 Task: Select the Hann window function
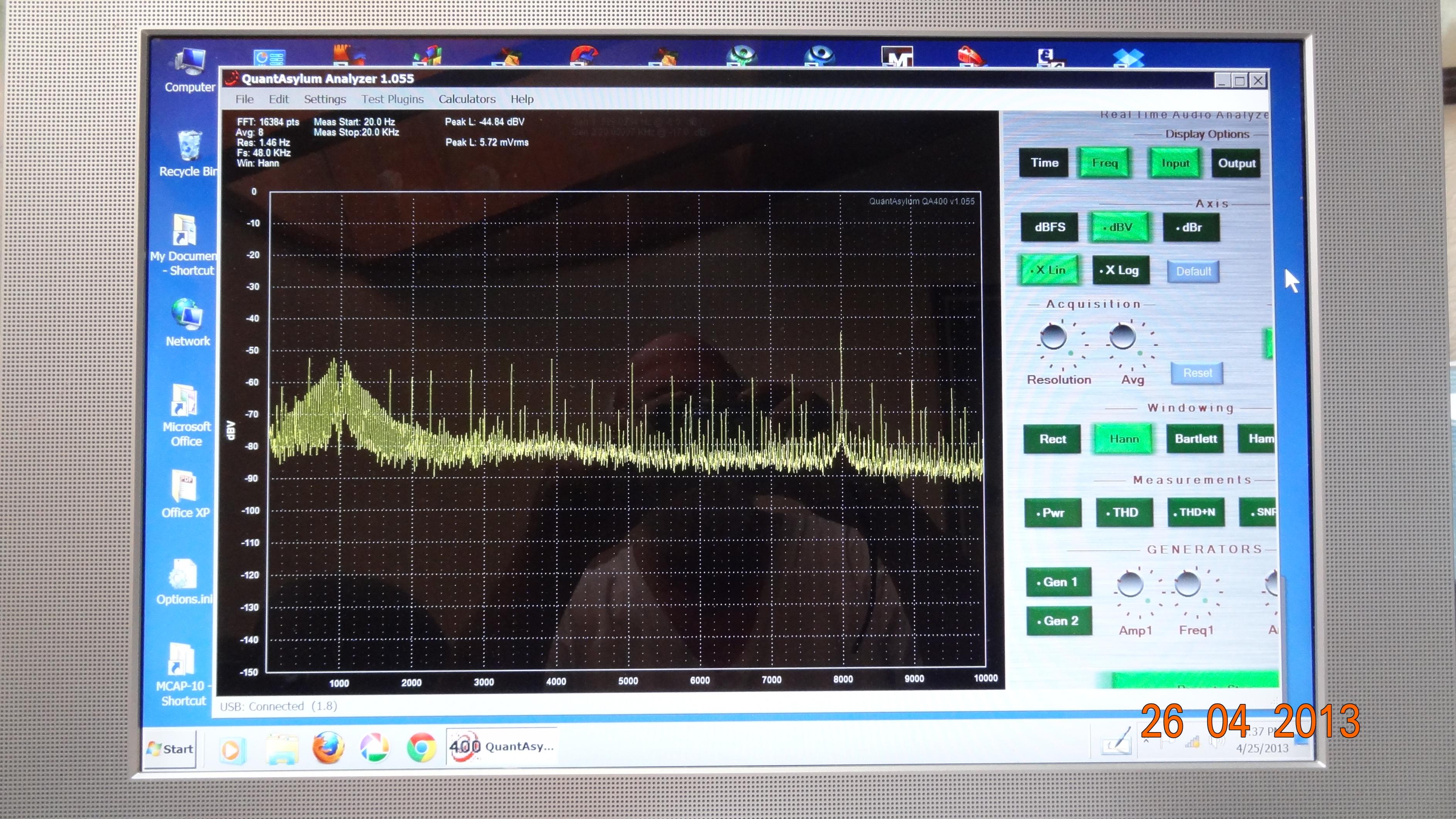[x=1124, y=439]
